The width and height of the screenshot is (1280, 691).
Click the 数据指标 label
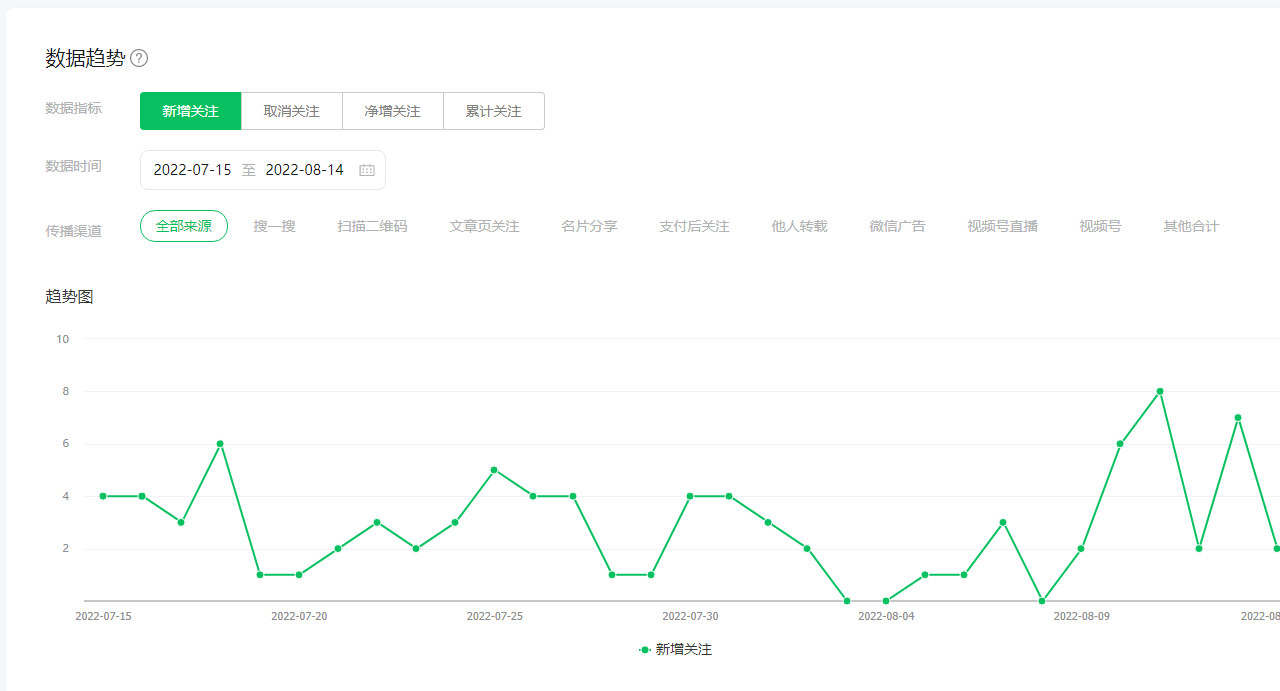click(x=73, y=108)
